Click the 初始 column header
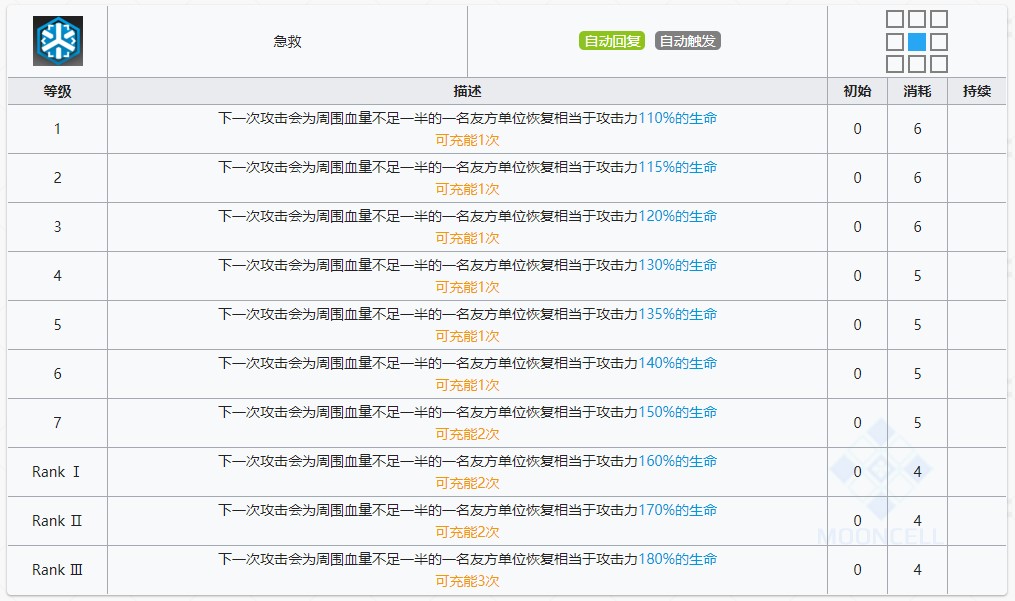This screenshot has height=601, width=1015. pos(857,91)
